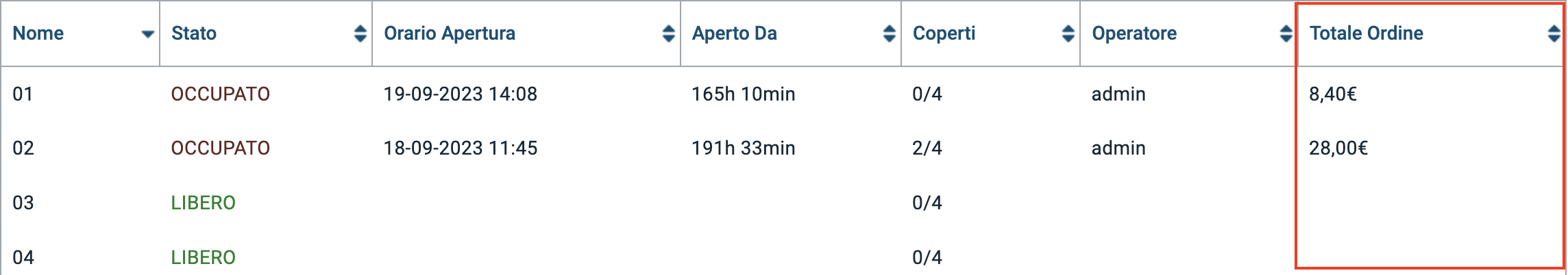This screenshot has height=275, width=1568.
Task: Click the Totale Ordine sort arrows
Action: point(1554,34)
